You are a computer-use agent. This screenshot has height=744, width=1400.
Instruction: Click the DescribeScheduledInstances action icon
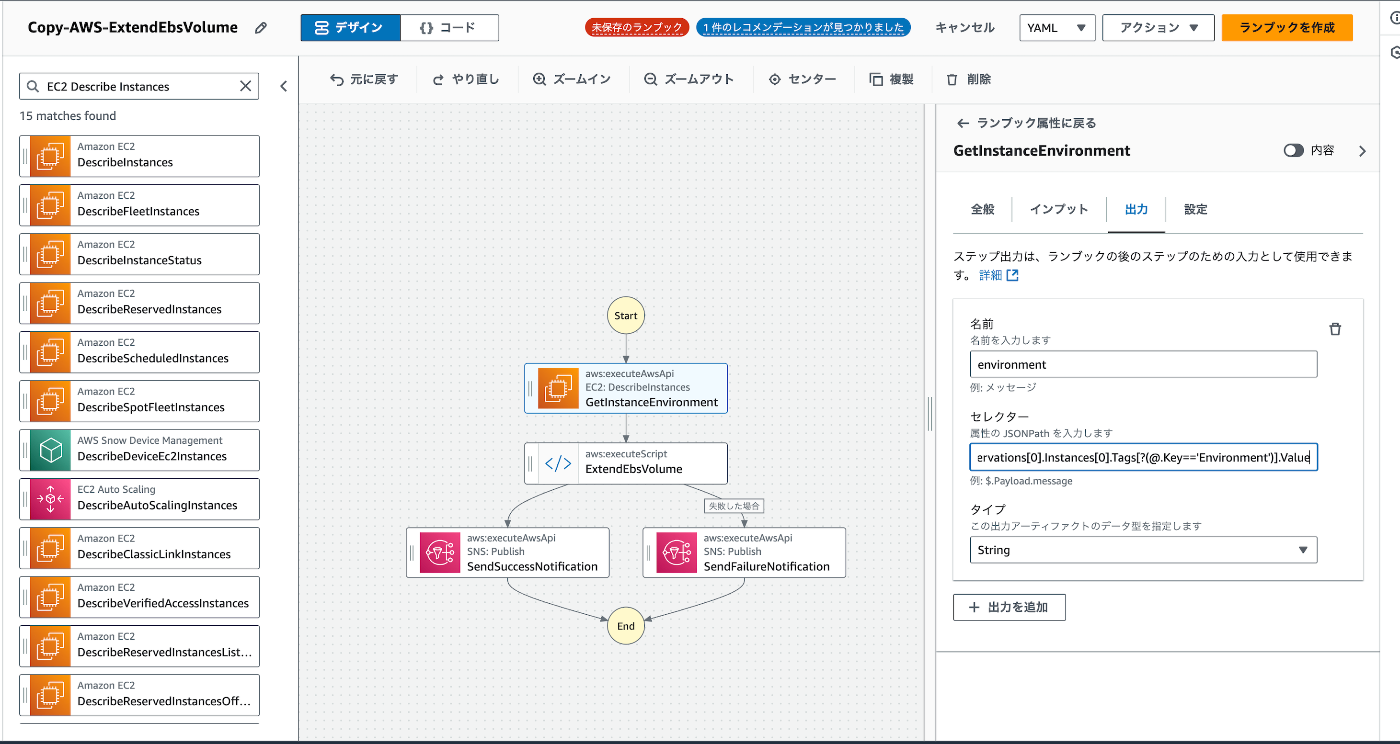pyautogui.click(x=50, y=352)
